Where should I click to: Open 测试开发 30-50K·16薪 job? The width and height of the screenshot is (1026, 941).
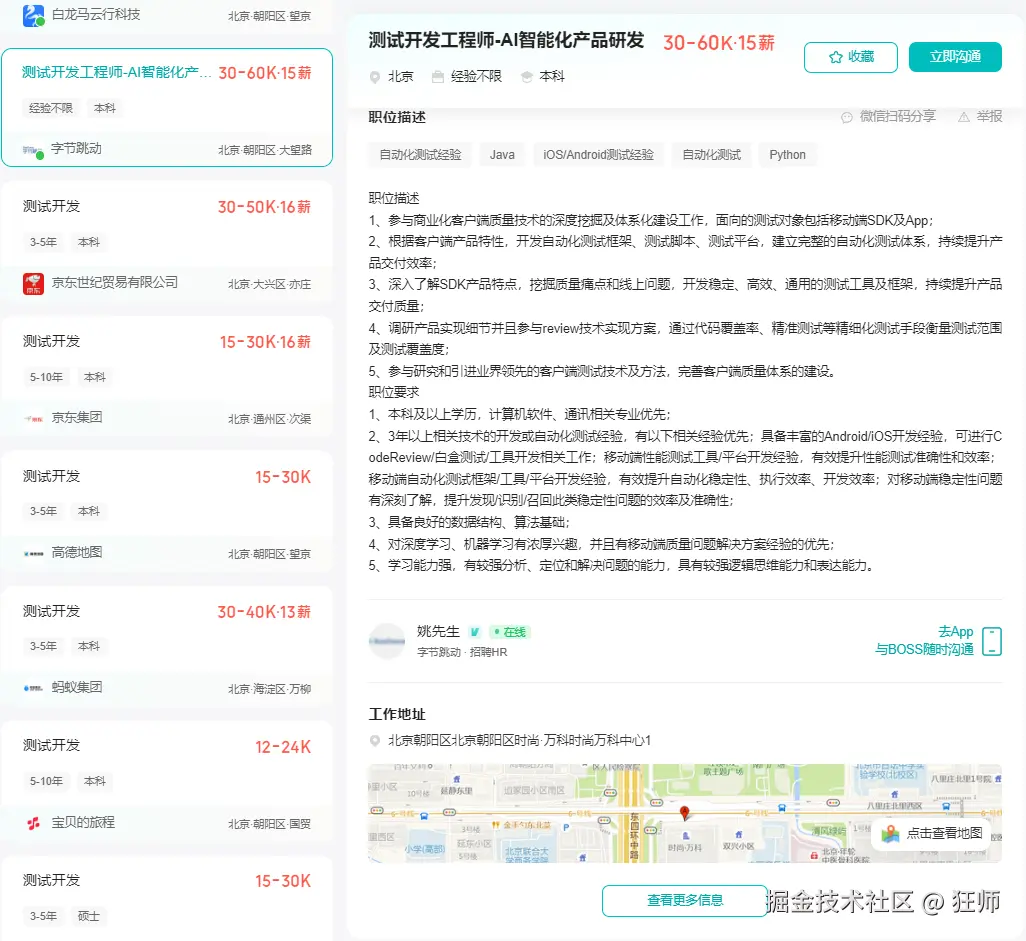167,242
